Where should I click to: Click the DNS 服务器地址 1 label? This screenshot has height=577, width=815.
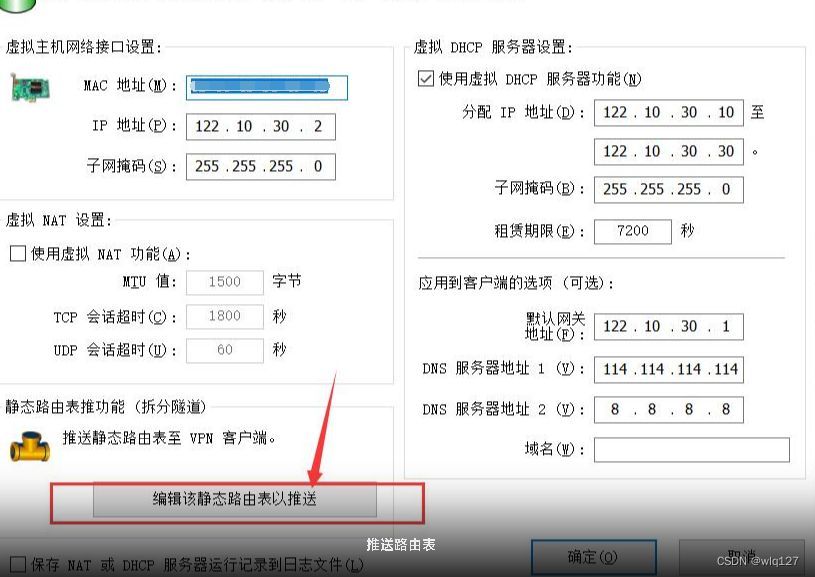[x=504, y=369]
